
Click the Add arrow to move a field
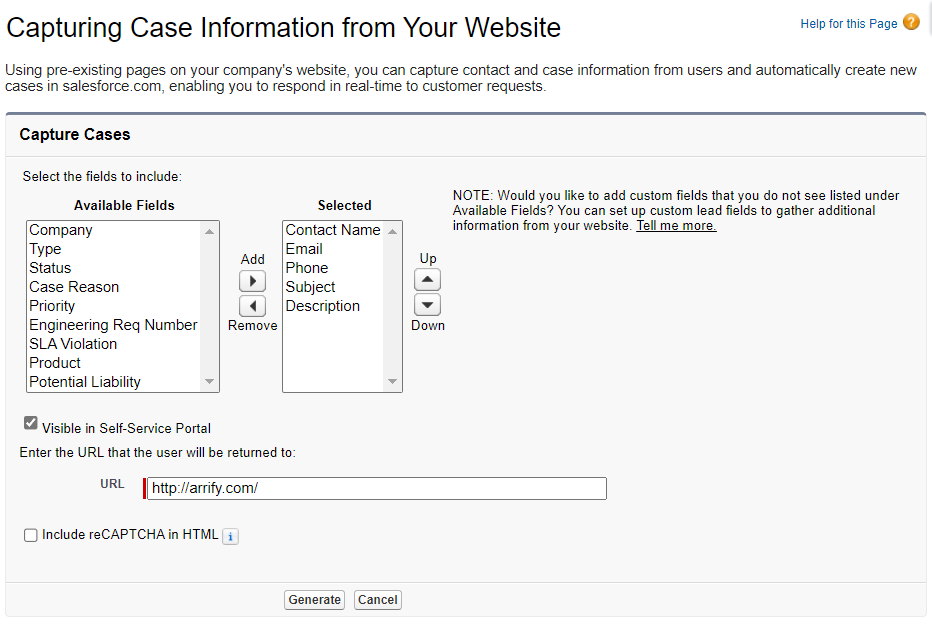(252, 281)
